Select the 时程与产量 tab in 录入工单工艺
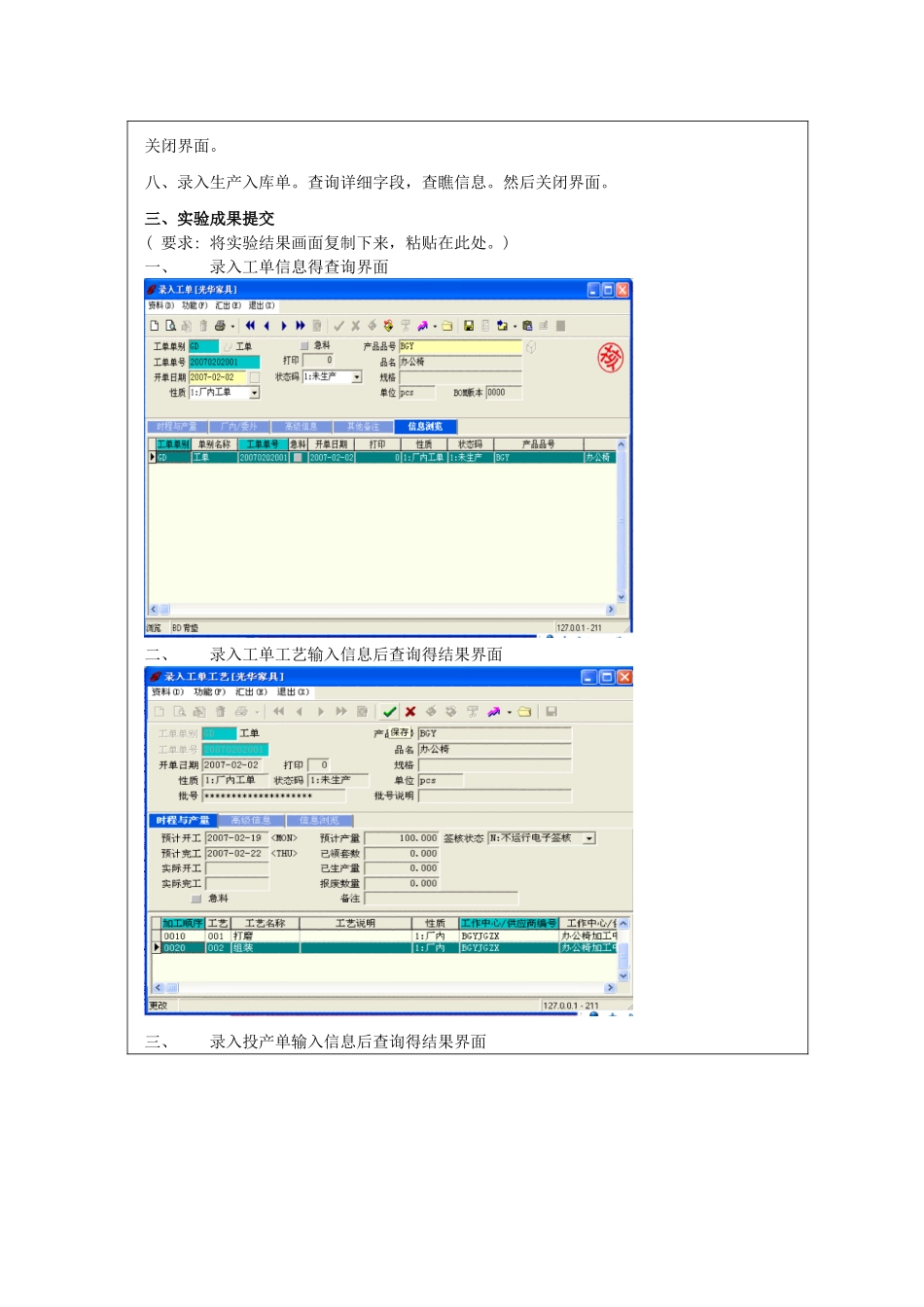This screenshot has width=924, height=1307. pyautogui.click(x=183, y=821)
